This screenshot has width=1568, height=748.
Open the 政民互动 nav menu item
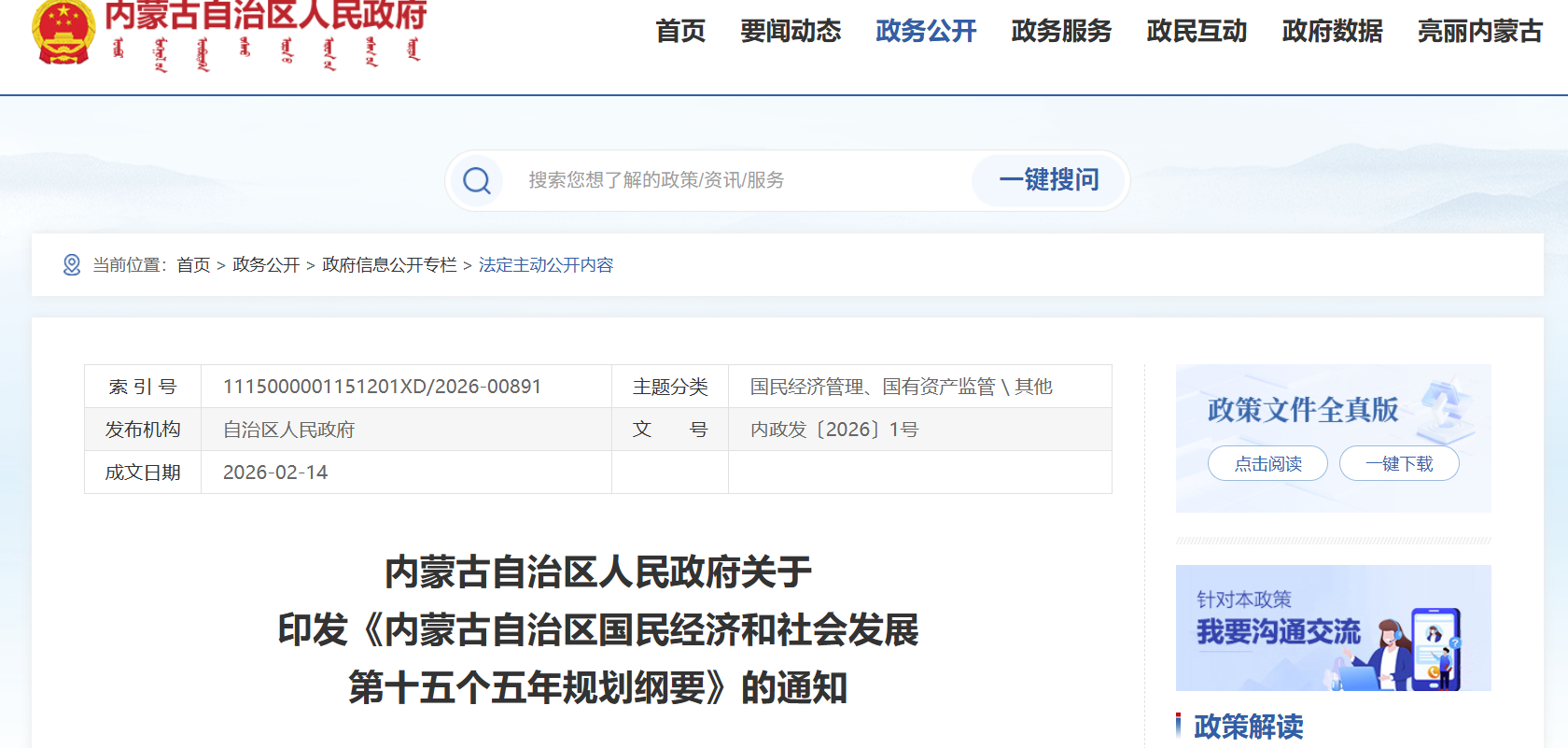point(1197,31)
